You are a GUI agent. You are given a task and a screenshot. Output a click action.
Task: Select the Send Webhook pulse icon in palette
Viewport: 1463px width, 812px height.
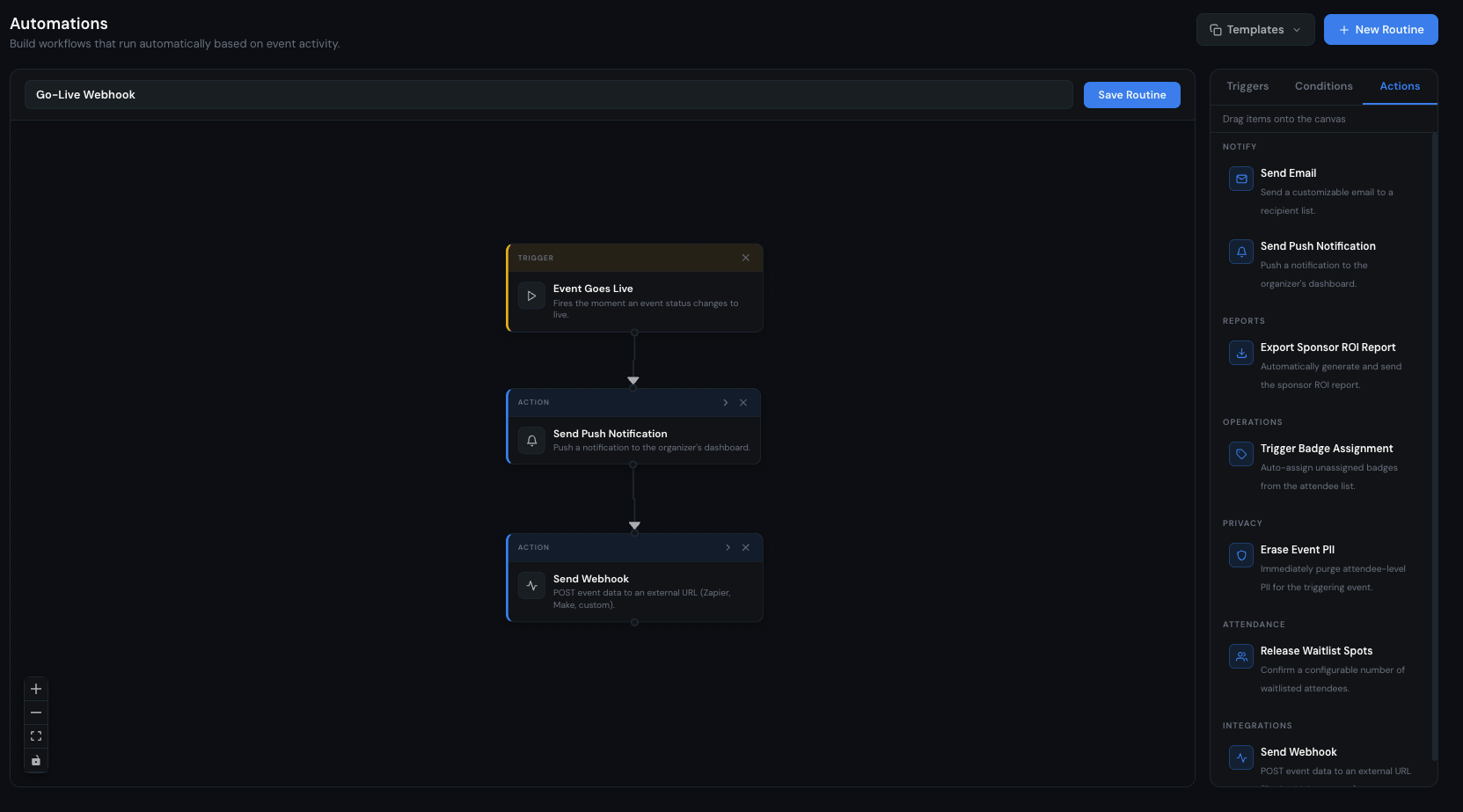click(x=1241, y=757)
